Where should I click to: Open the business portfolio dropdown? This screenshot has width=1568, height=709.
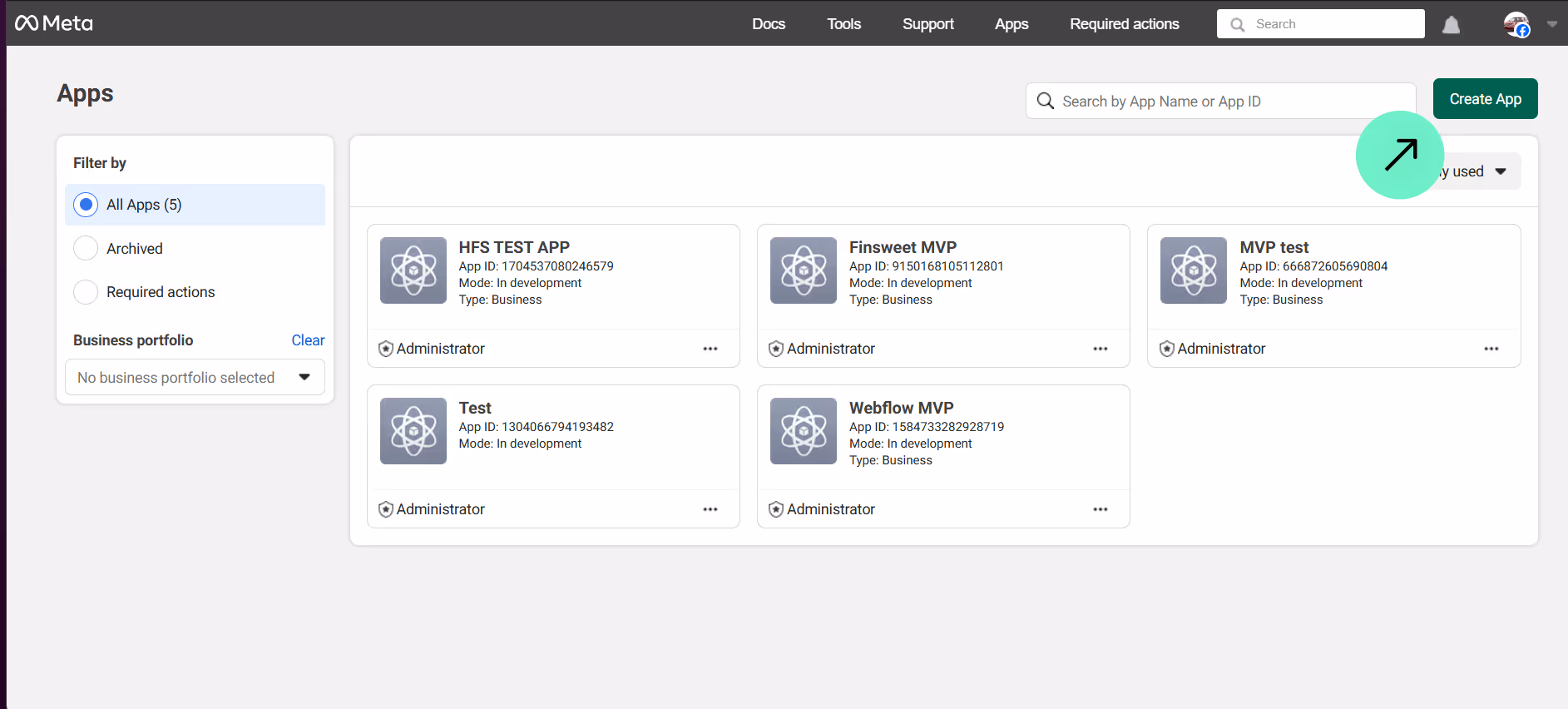(x=195, y=378)
